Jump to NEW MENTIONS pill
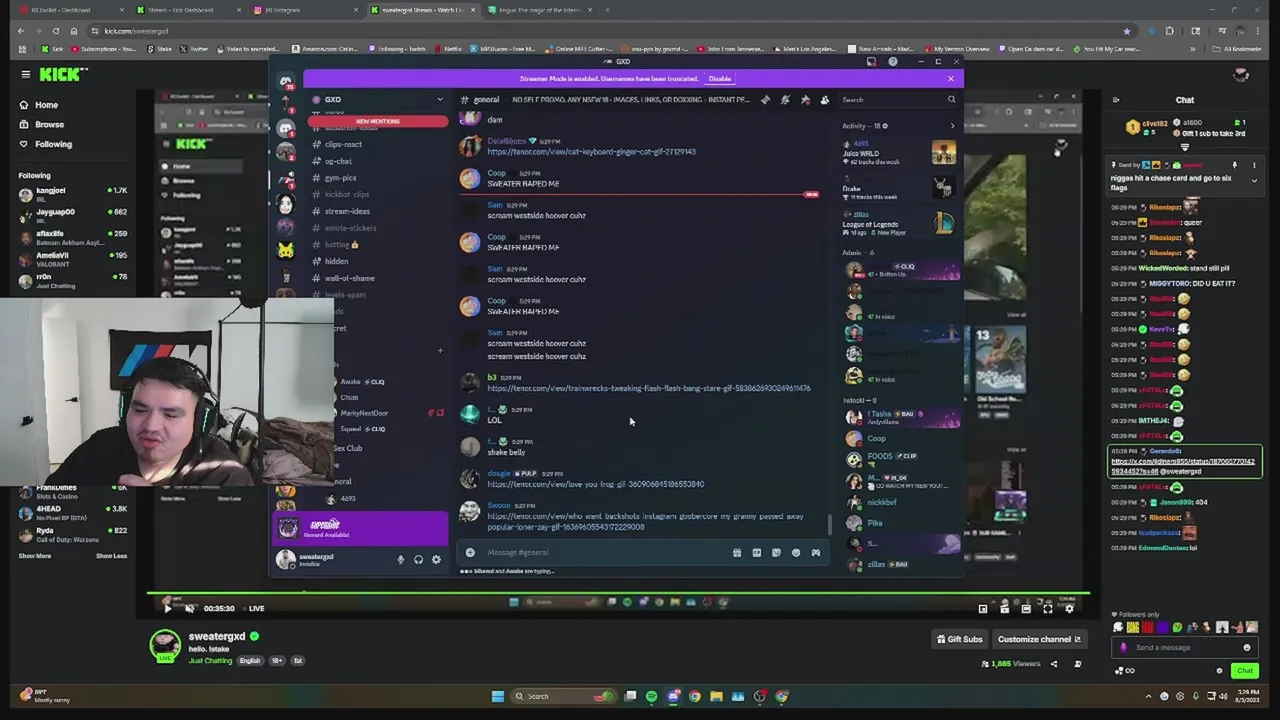 coord(377,121)
